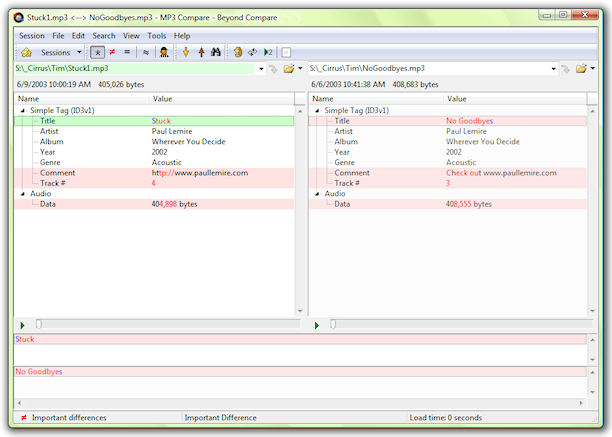Toggle Show Same (equals sign) filter
Viewport: 612px width, 437px height.
tap(127, 52)
